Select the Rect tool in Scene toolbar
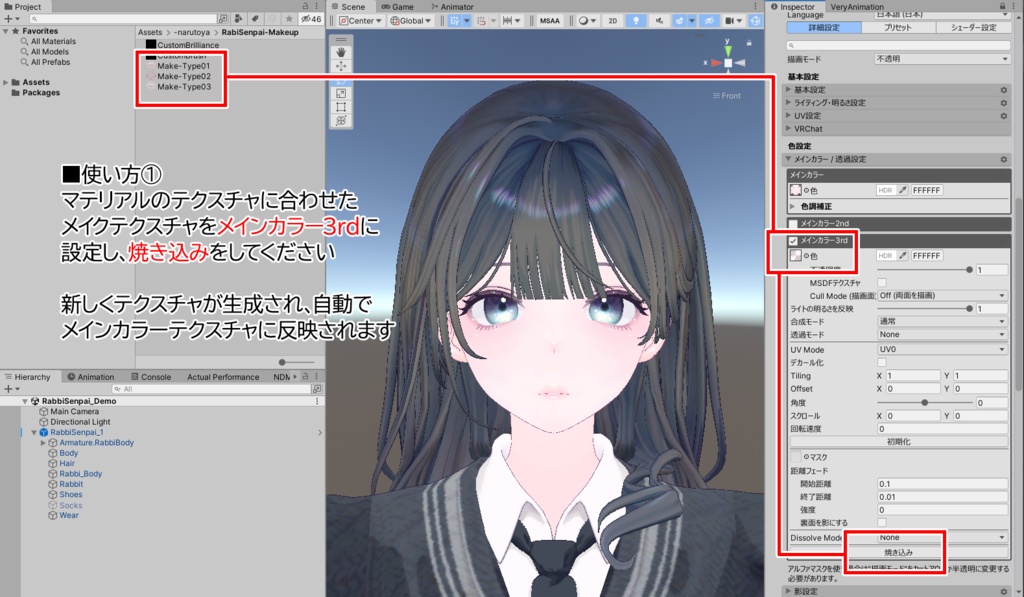The height and width of the screenshot is (597, 1024). pos(341,107)
